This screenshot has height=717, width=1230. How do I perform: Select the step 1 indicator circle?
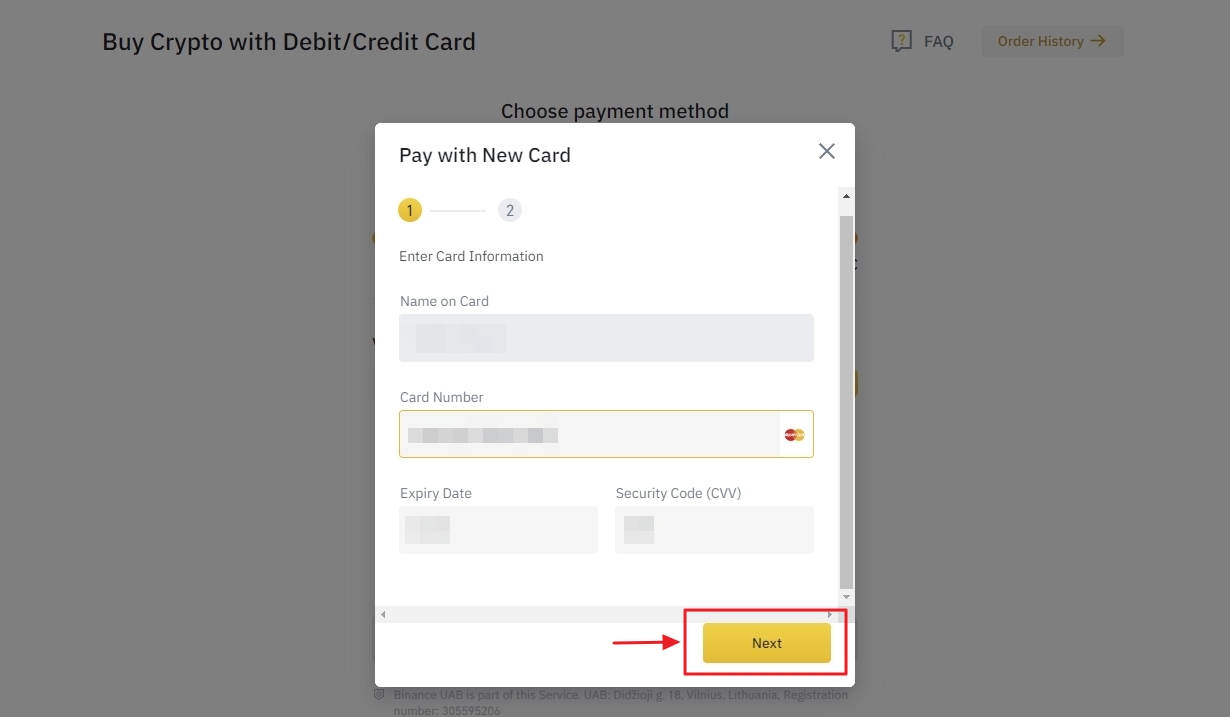click(409, 210)
